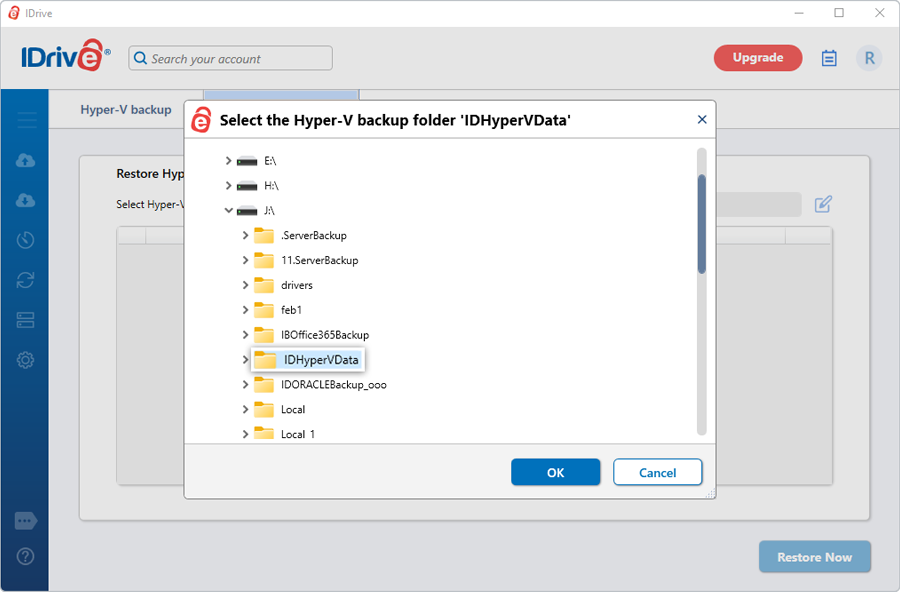Click the Restore Now button
The height and width of the screenshot is (592, 900).
[814, 557]
